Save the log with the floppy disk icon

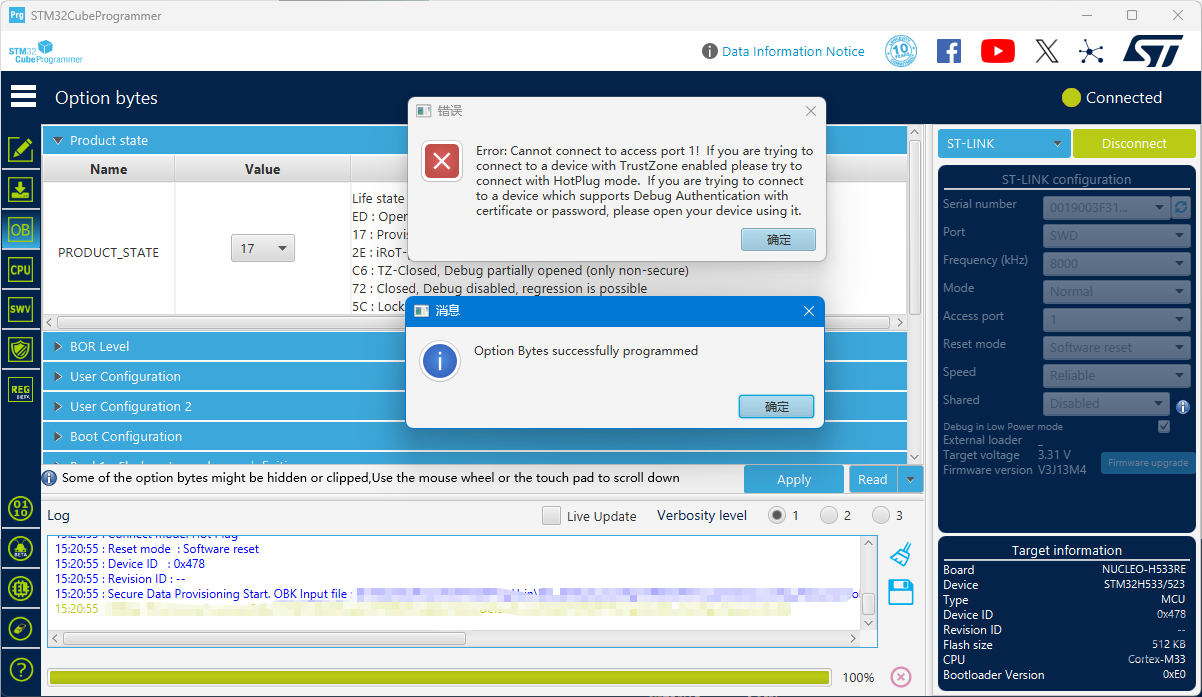pyautogui.click(x=901, y=592)
